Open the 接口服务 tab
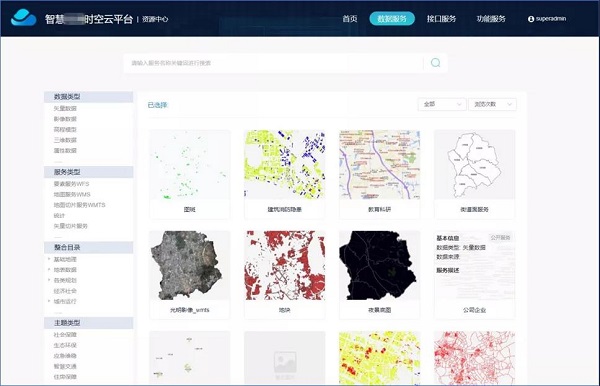Screen dimensions: 600x386 [x=441, y=18]
